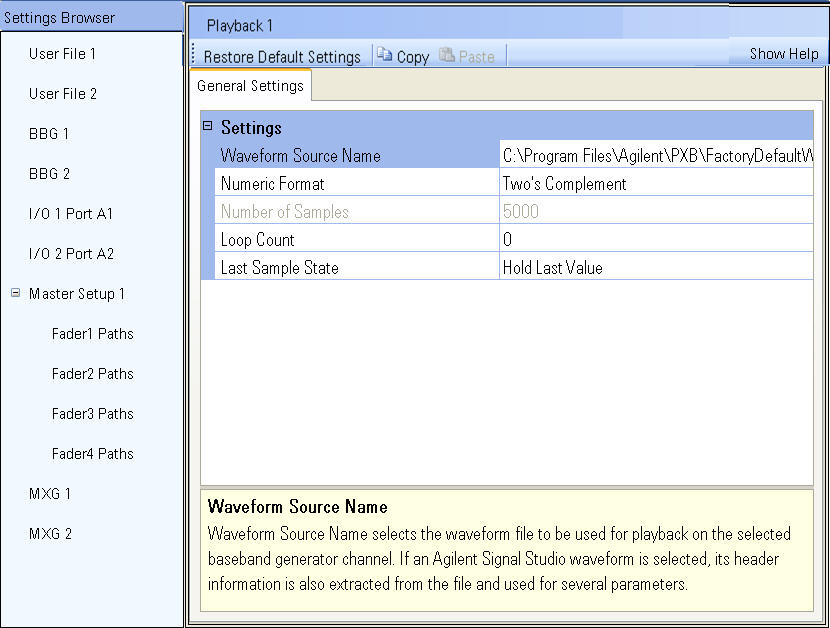Select User File 1 in Settings Browser
The height and width of the screenshot is (628, 830).
pyautogui.click(x=62, y=54)
